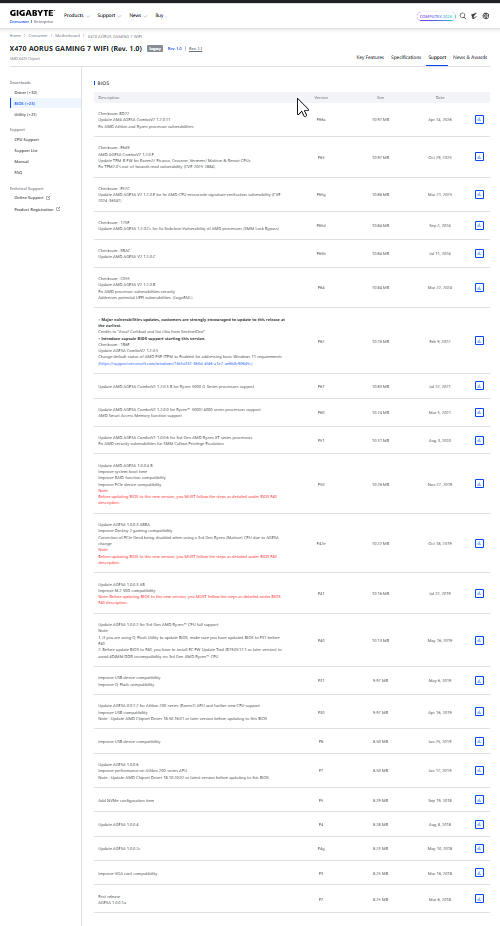Download the major vulnerabilities update BIOS
Screen dimensions: 500x926
pos(479,341)
